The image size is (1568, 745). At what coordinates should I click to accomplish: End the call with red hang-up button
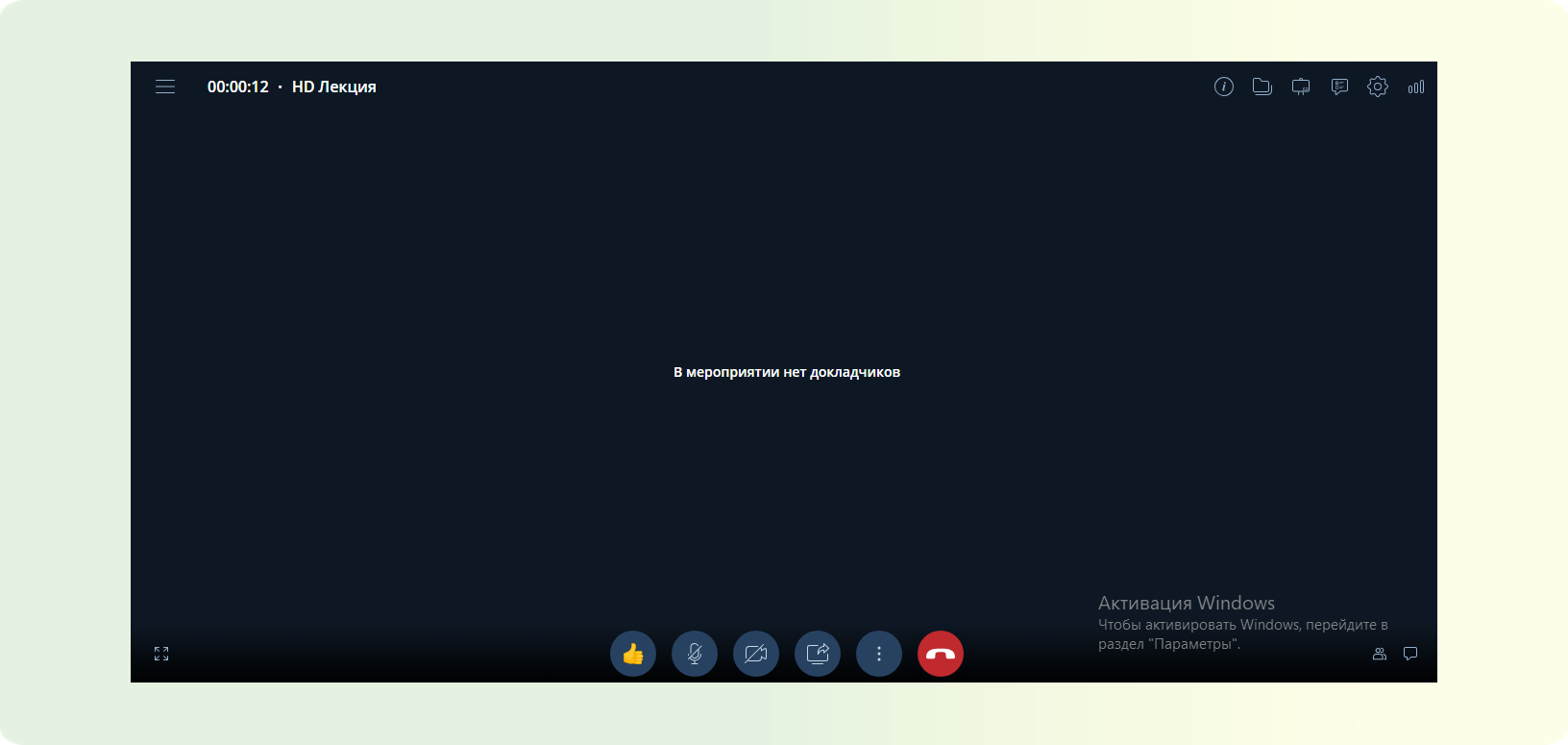941,654
